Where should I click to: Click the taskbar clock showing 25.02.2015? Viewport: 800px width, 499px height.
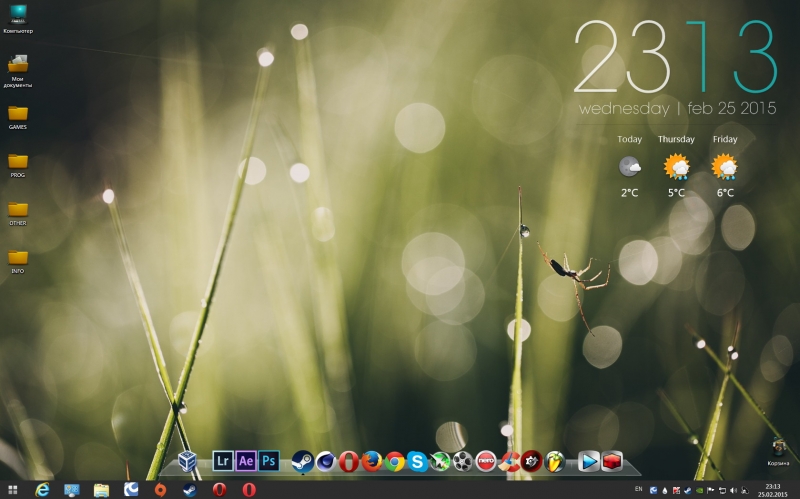click(772, 490)
